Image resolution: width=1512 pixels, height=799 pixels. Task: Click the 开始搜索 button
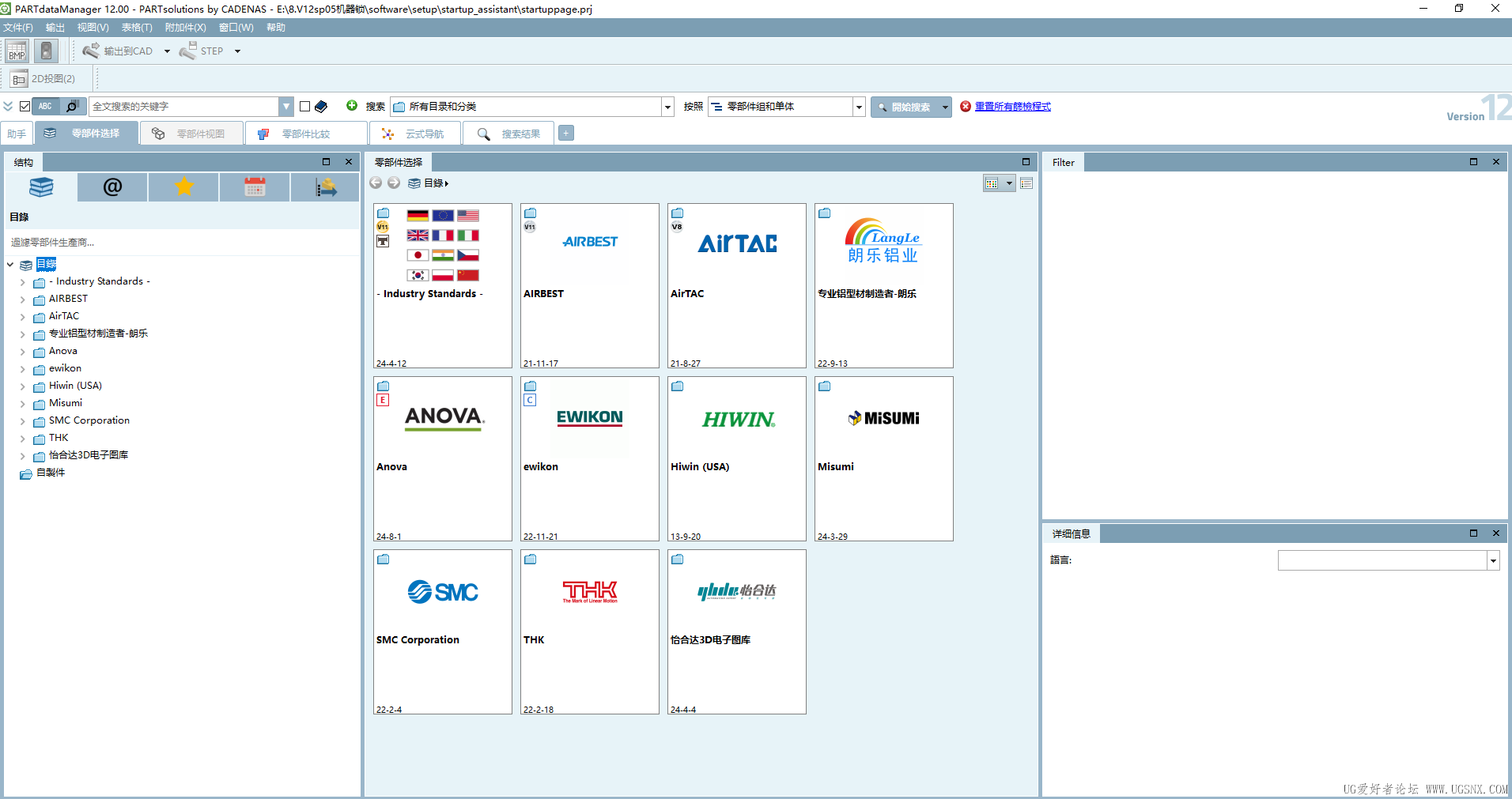point(905,107)
